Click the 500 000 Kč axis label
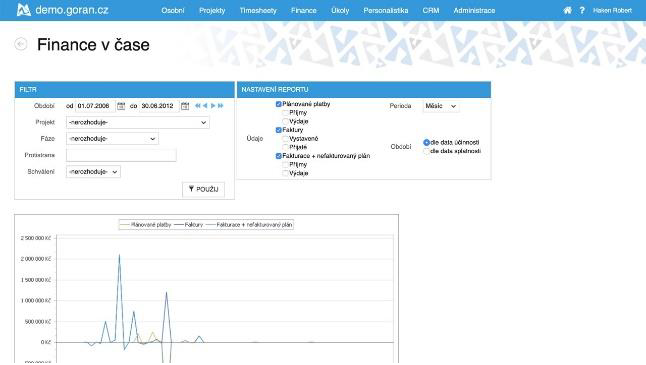The width and height of the screenshot is (646, 365). pyautogui.click(x=38, y=322)
